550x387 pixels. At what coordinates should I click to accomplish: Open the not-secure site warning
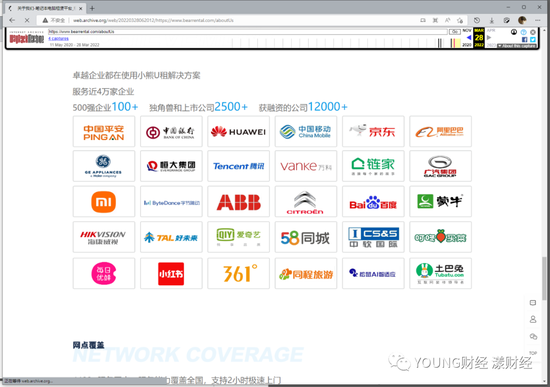(54, 20)
